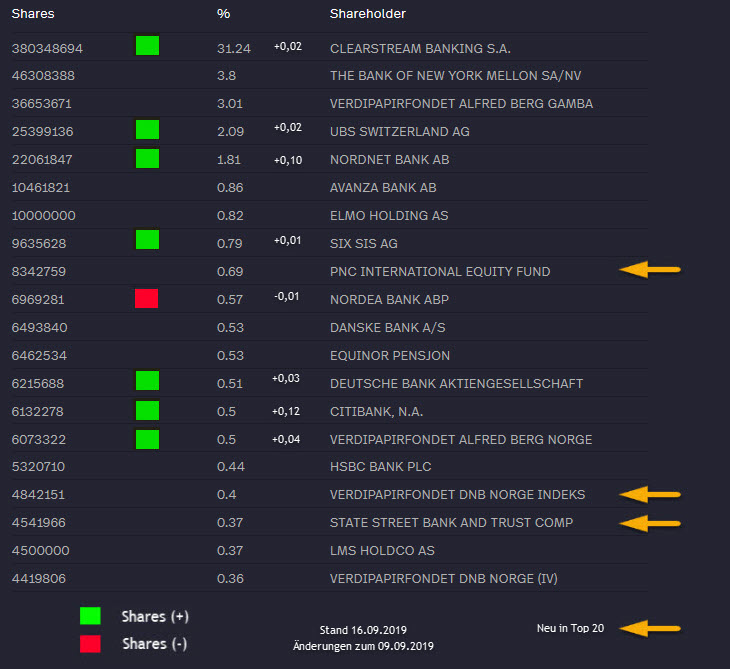Select EQUINOR PENSJON name
The height and width of the screenshot is (669, 730).
[x=390, y=356]
